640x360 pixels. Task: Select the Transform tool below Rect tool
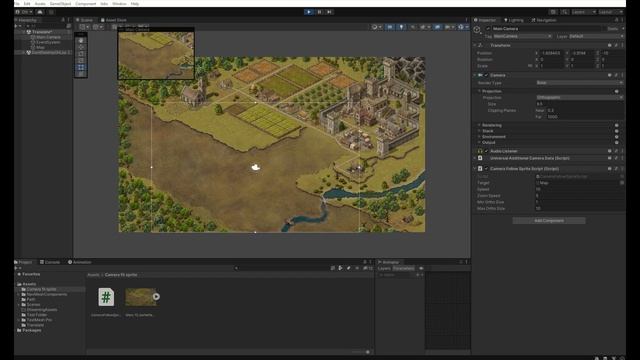coord(81,74)
